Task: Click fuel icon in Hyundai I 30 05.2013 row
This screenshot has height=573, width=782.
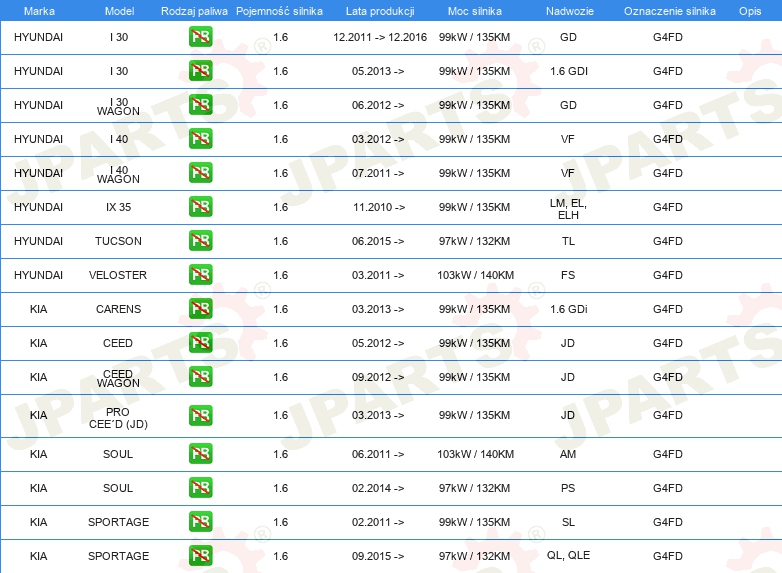Action: [x=200, y=71]
